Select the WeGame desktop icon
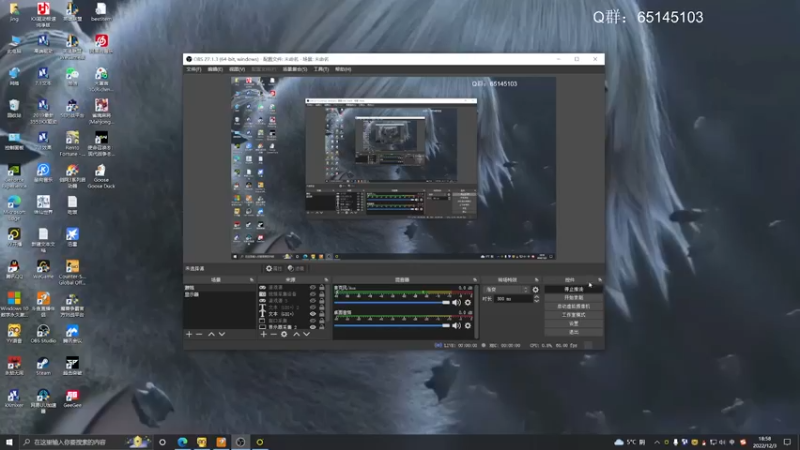 click(43, 269)
